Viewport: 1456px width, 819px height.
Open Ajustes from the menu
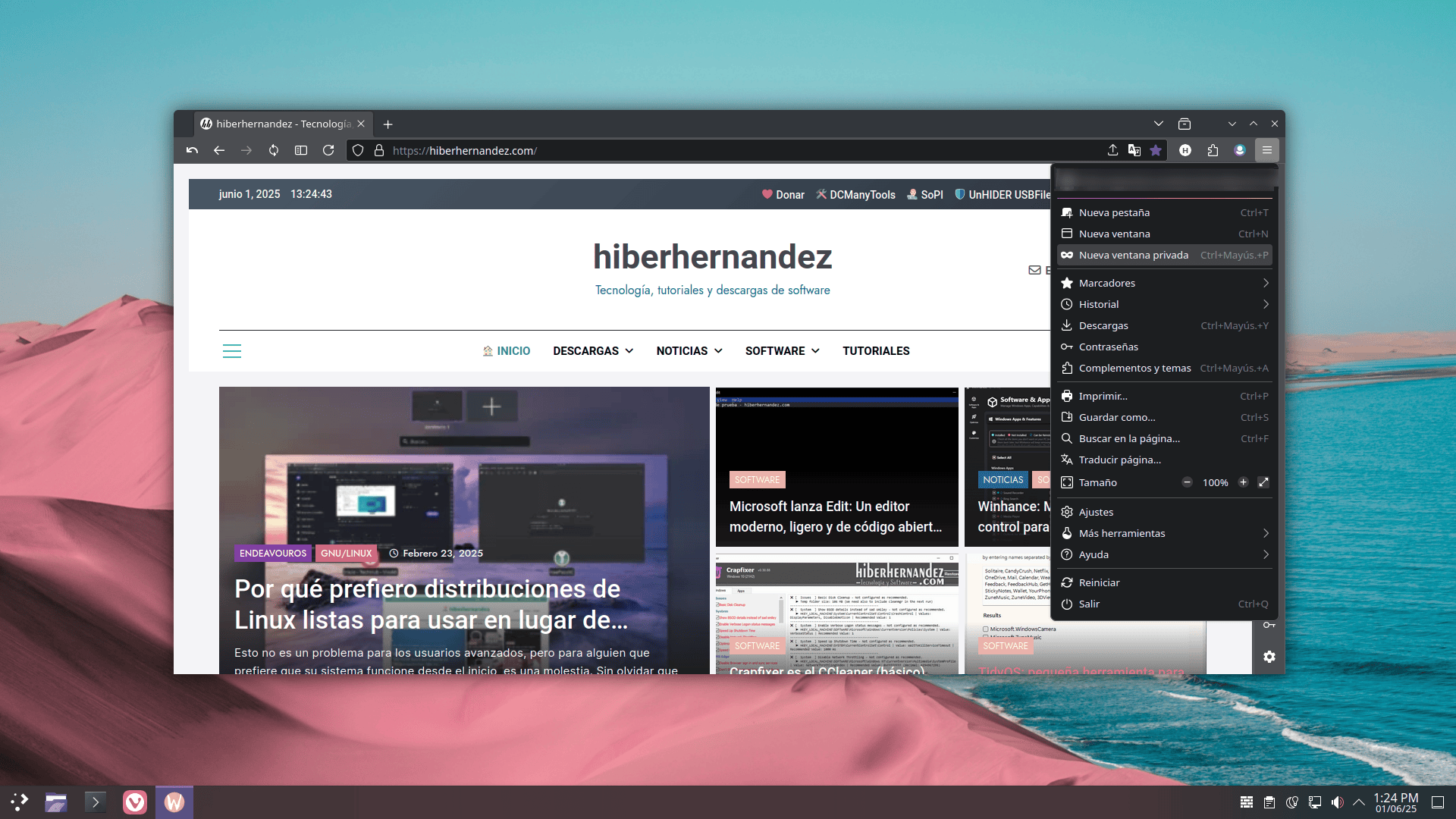(x=1096, y=512)
